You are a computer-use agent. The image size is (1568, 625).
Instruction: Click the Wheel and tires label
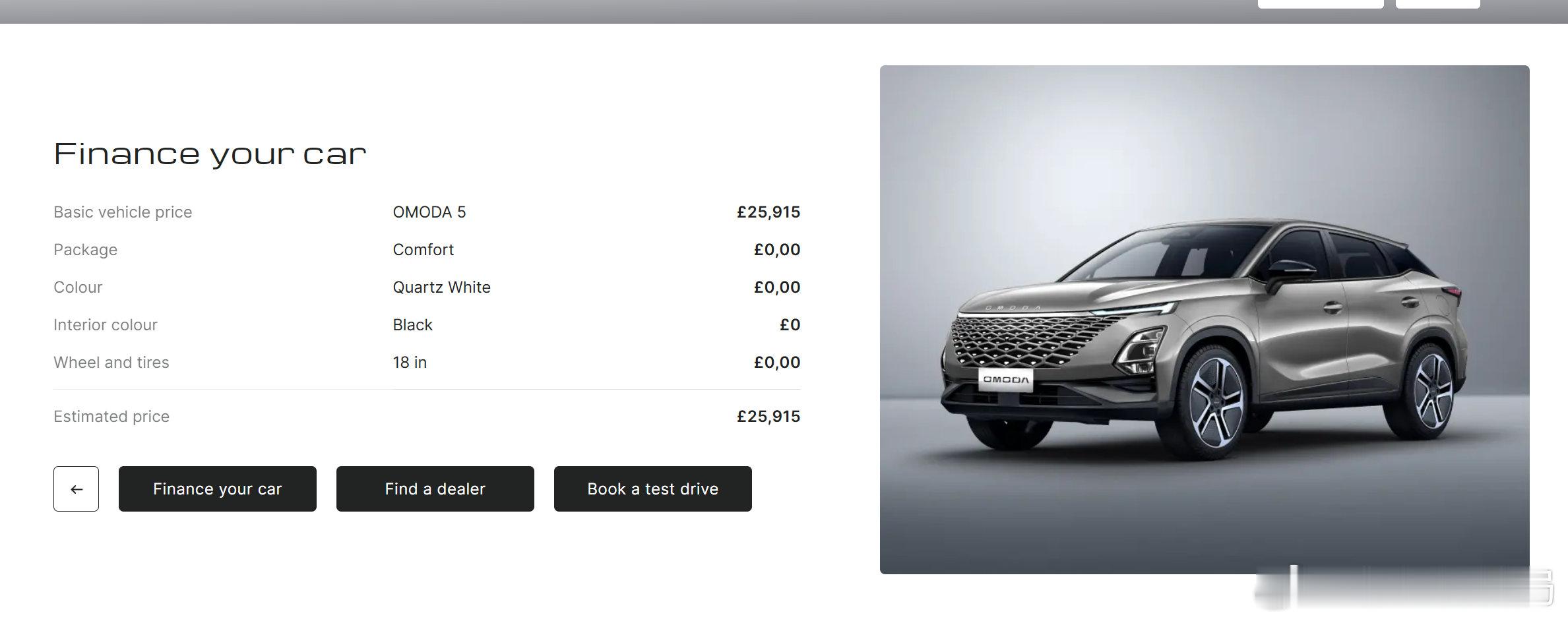tap(111, 363)
